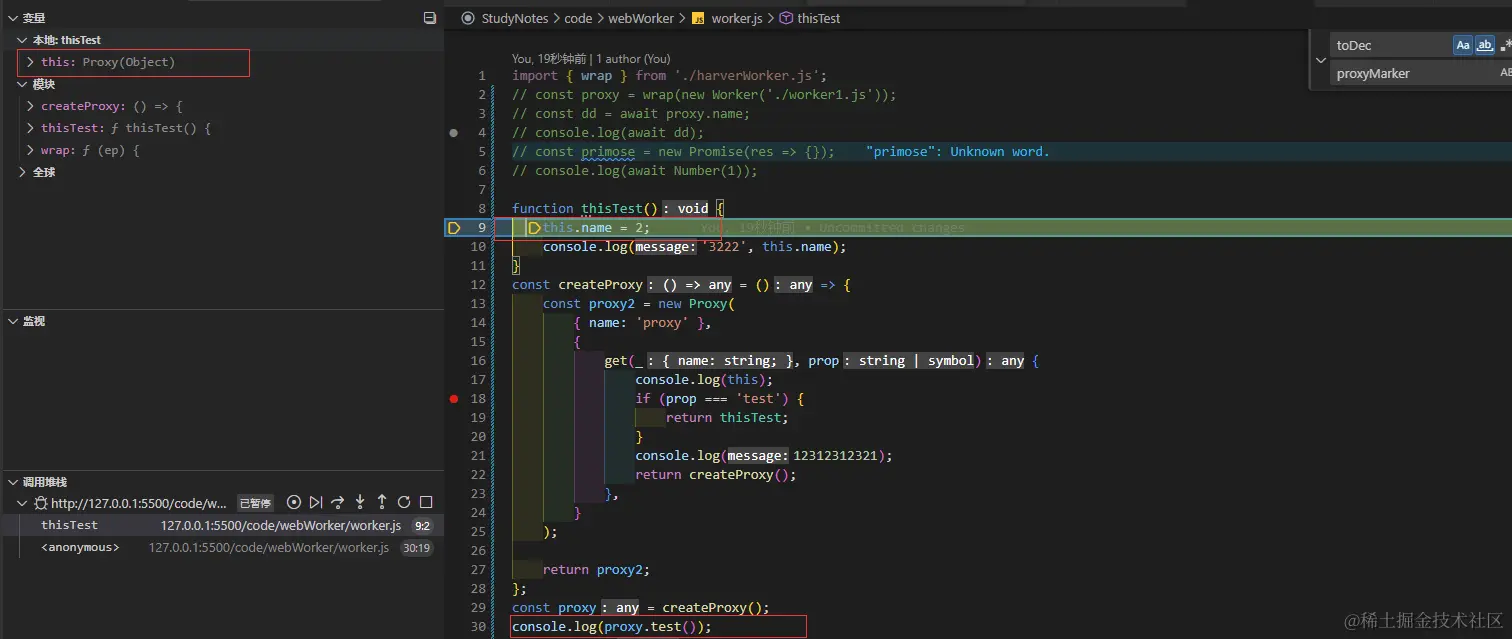
Task: Click the Step Into down-arrow icon
Action: pyautogui.click(x=360, y=503)
